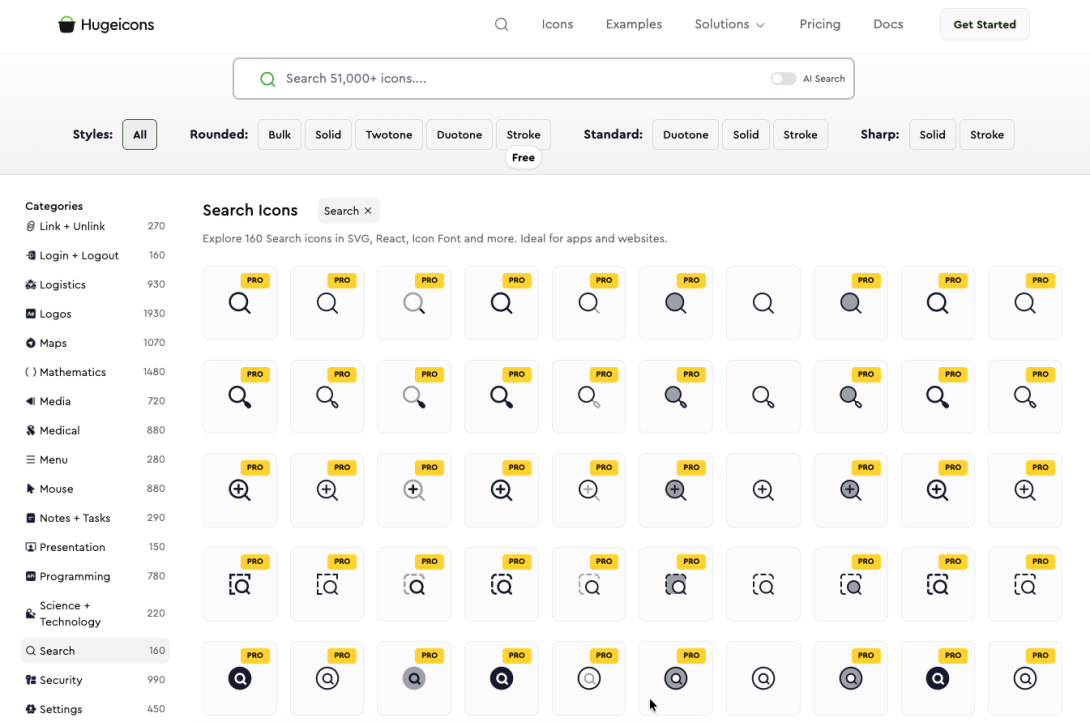Enable the AI Search toggle
The width and height of the screenshot is (1090, 722).
coord(783,78)
